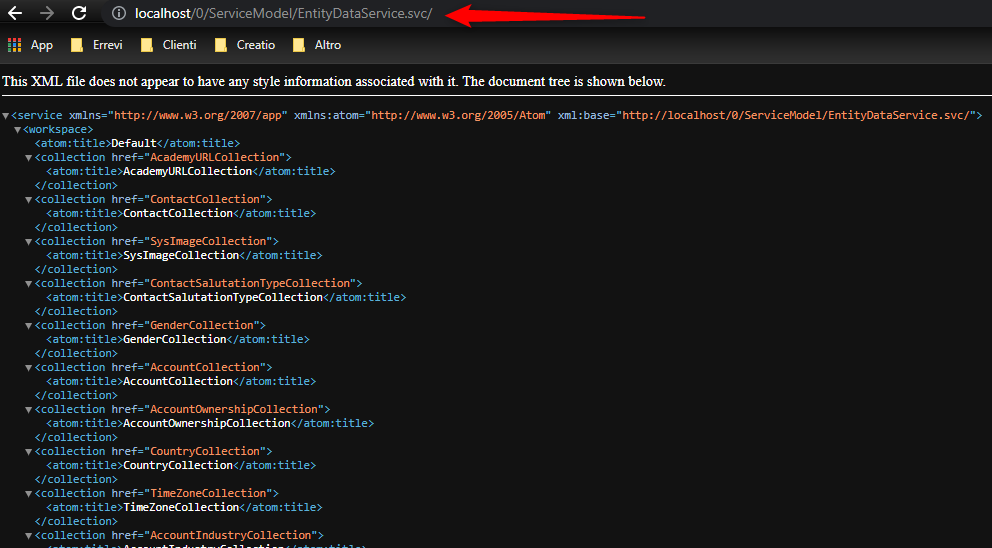Click href value TimeZoneCollection
The width and height of the screenshot is (992, 548).
(208, 493)
